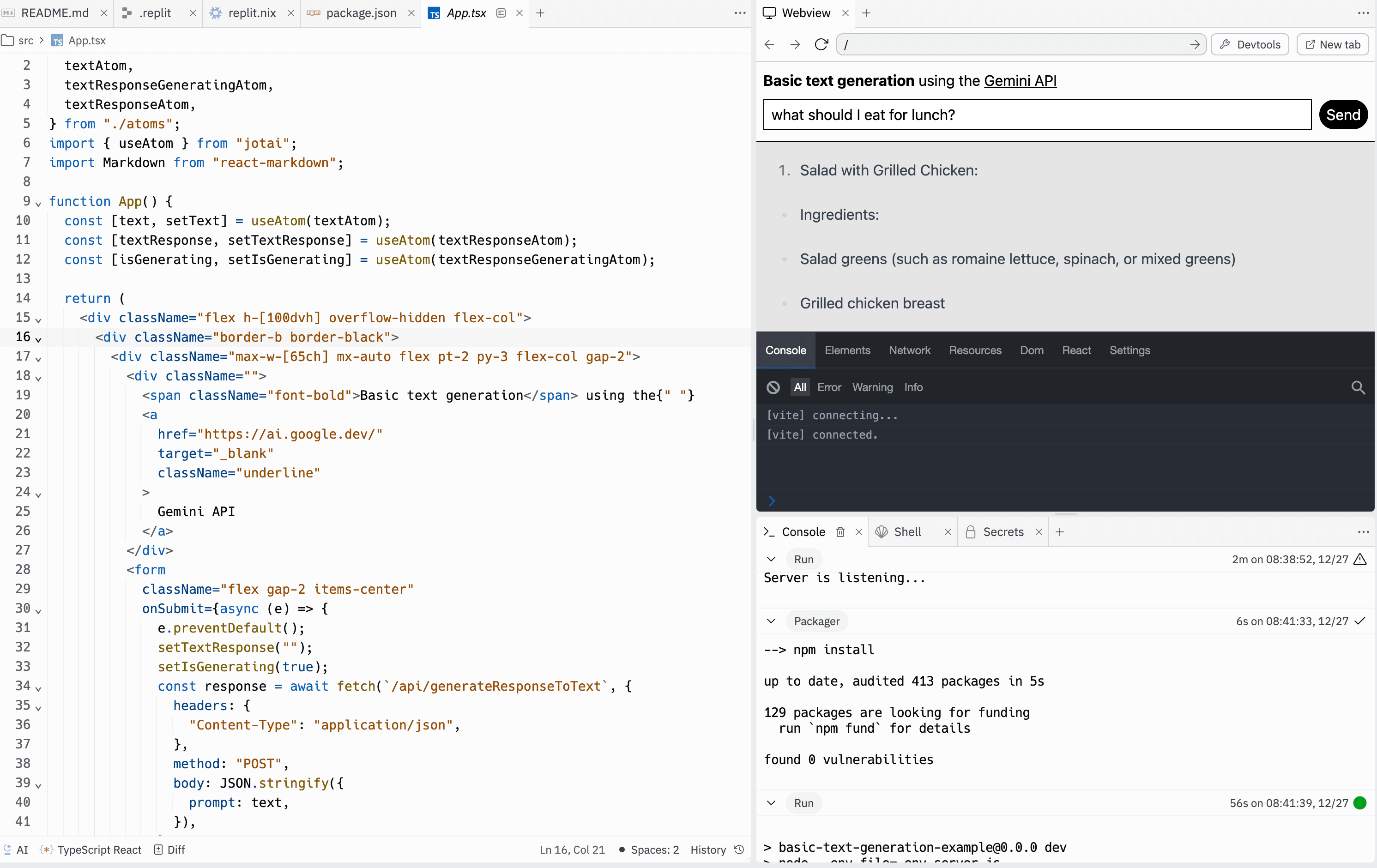Click the clear console icon in devtools

coord(773,387)
